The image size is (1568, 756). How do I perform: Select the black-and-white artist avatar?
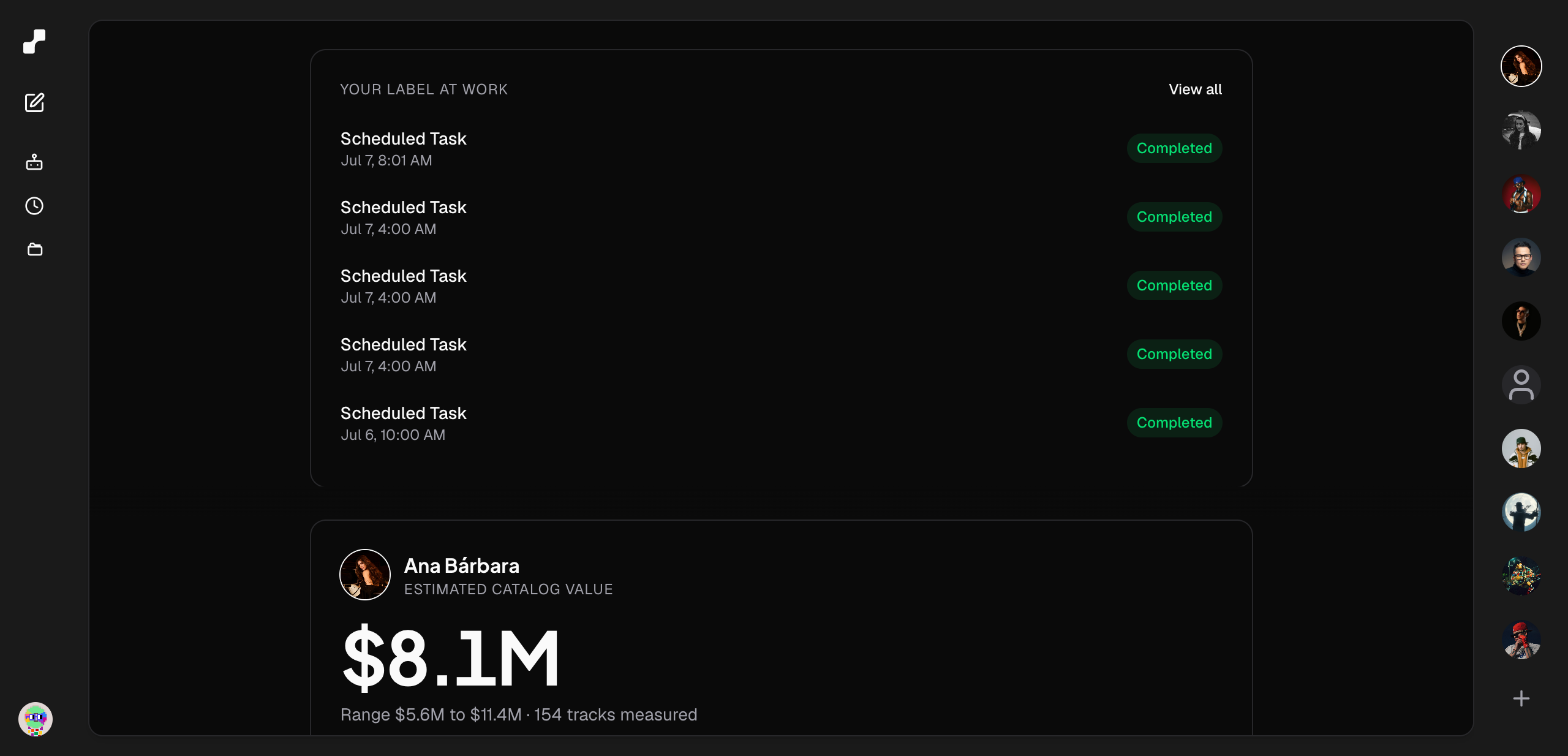[x=1521, y=130]
